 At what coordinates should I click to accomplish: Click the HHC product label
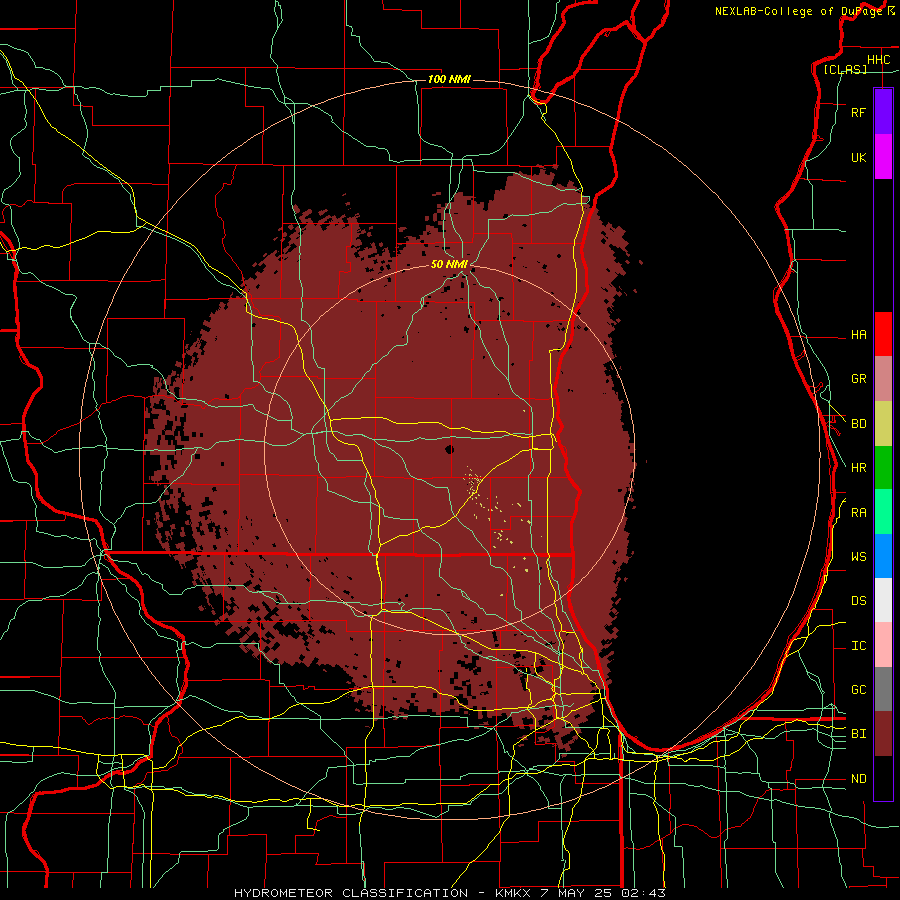(878, 60)
